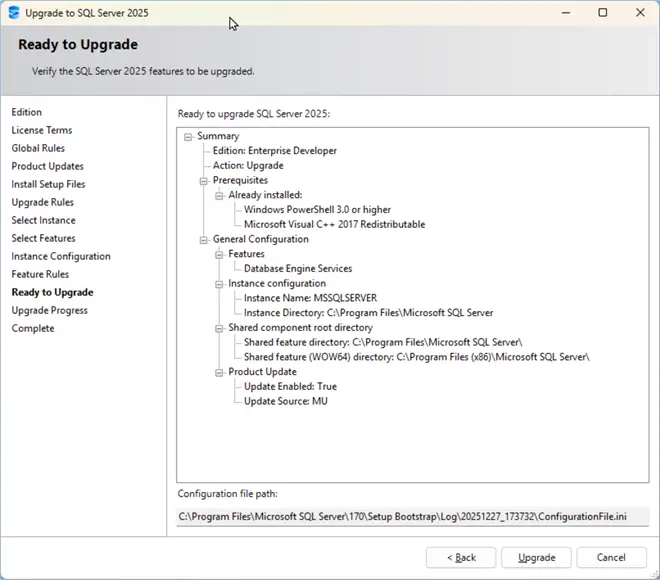Viewport: 660px width, 580px height.
Task: Select the Prerequisites tree item
Action: tap(240, 180)
